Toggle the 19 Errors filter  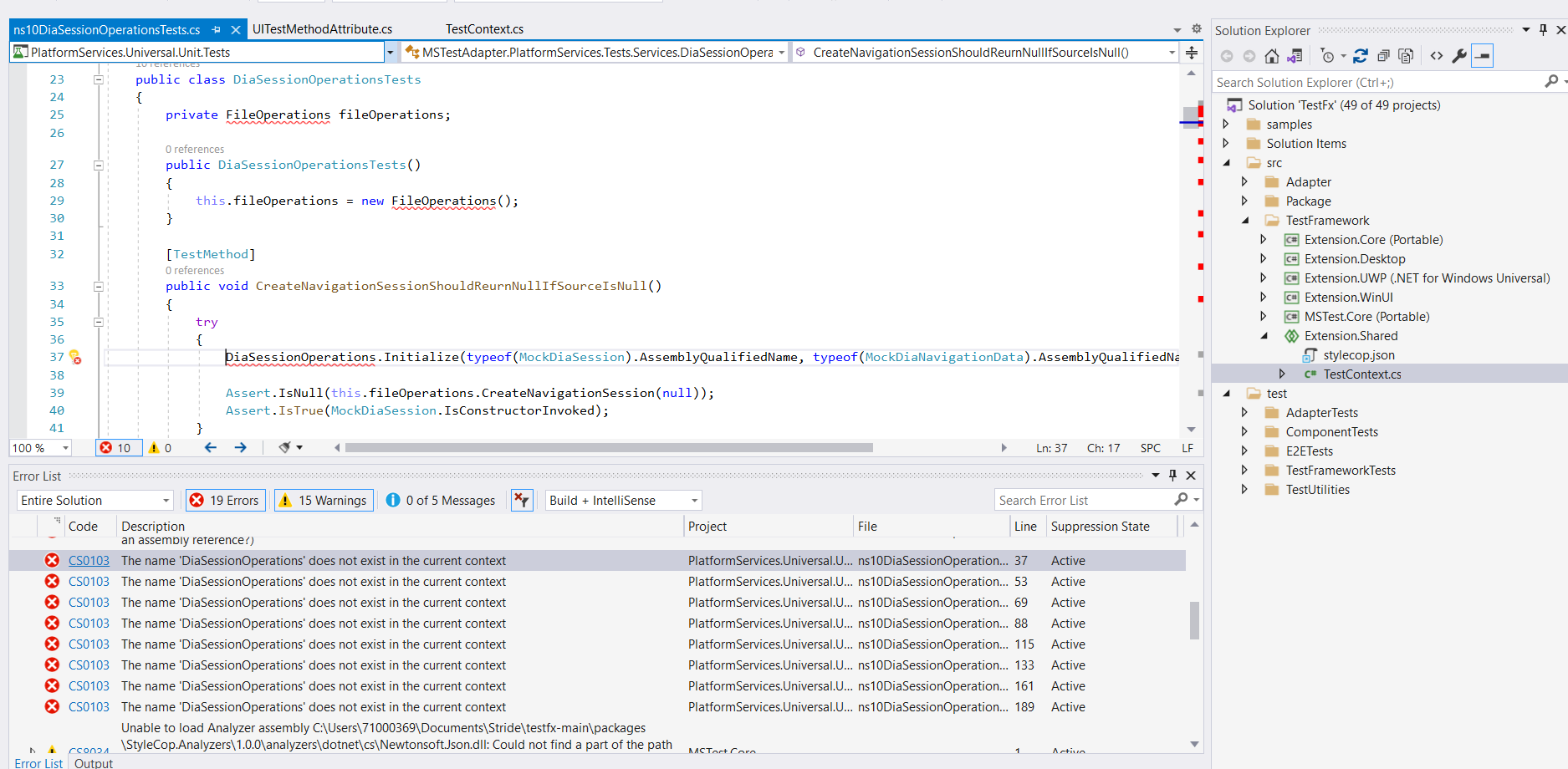click(226, 500)
